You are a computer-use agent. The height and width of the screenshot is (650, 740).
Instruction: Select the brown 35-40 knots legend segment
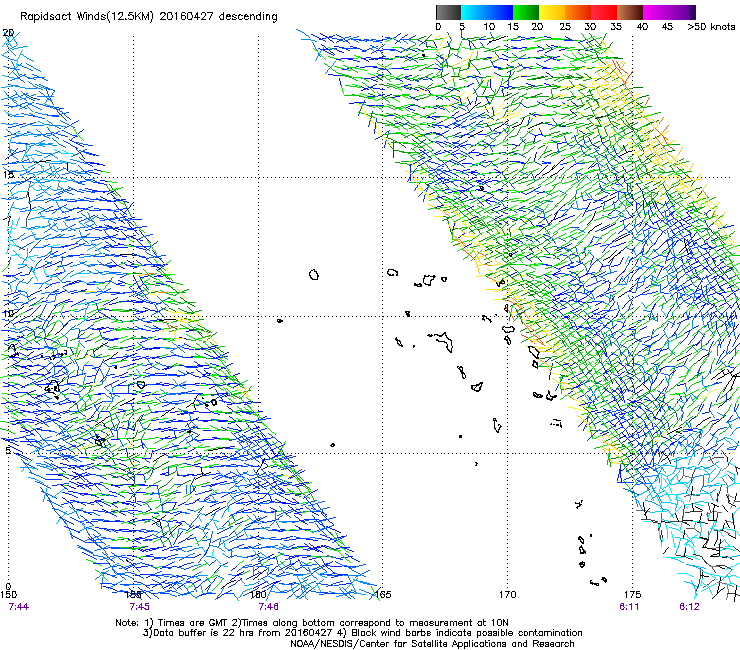[x=630, y=12]
